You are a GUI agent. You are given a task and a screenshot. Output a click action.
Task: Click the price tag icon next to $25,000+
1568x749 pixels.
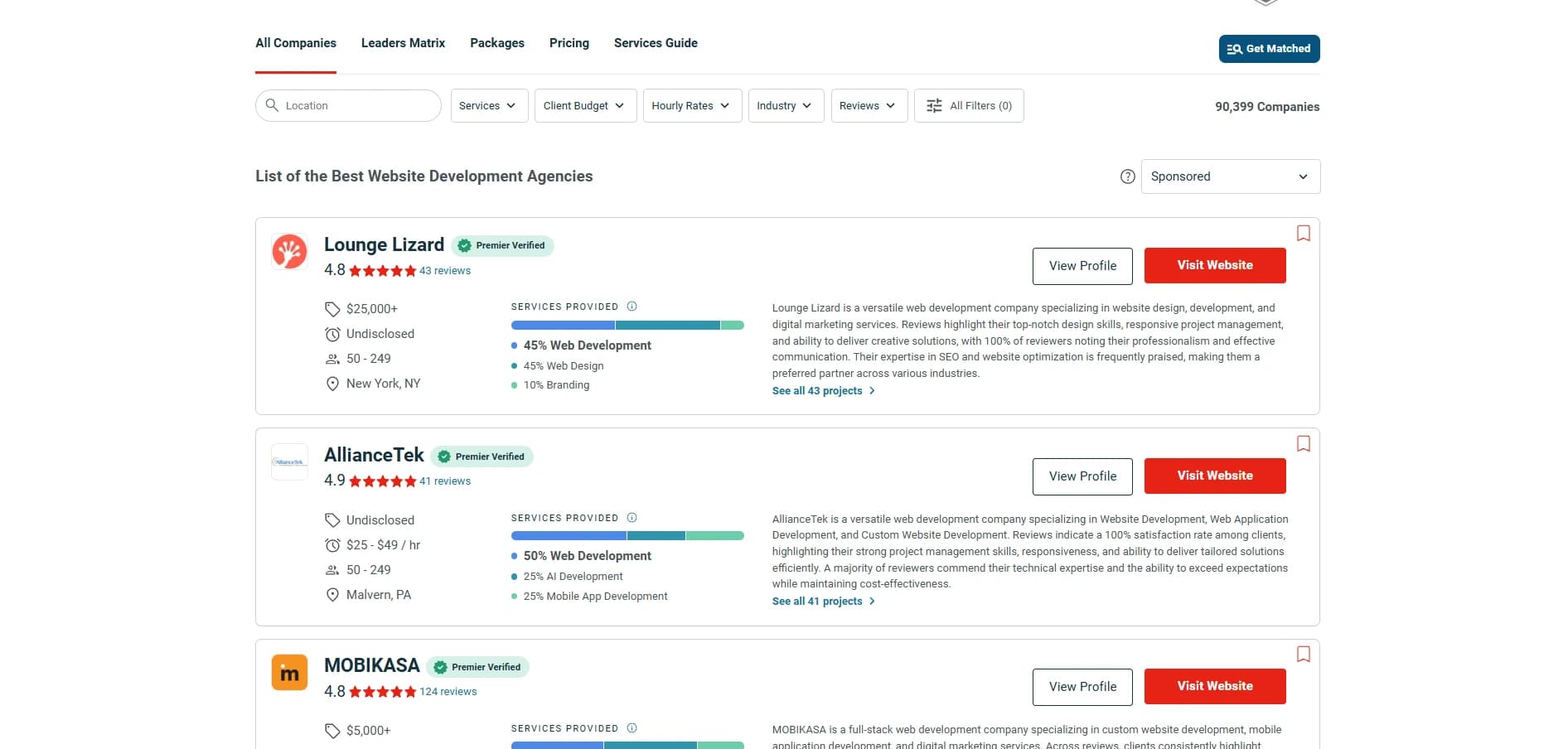pos(332,309)
